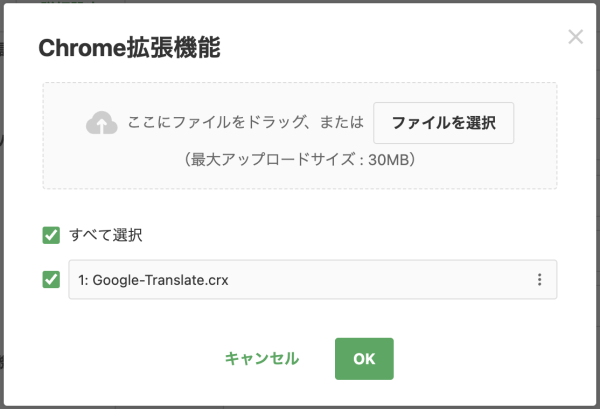Viewport: 600px width, 409px height.
Task: Toggle the すべて選択 checkbox
Action: [51, 235]
